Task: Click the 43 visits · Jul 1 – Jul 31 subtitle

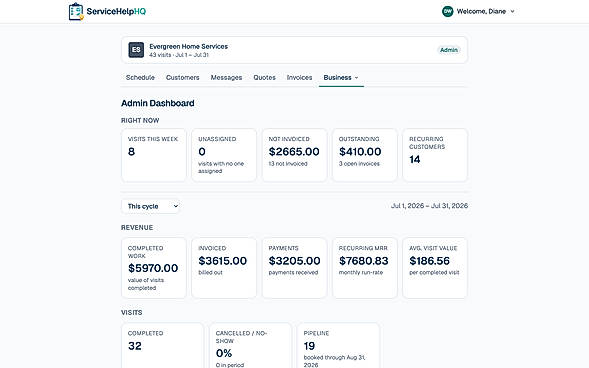Action: click(x=179, y=55)
